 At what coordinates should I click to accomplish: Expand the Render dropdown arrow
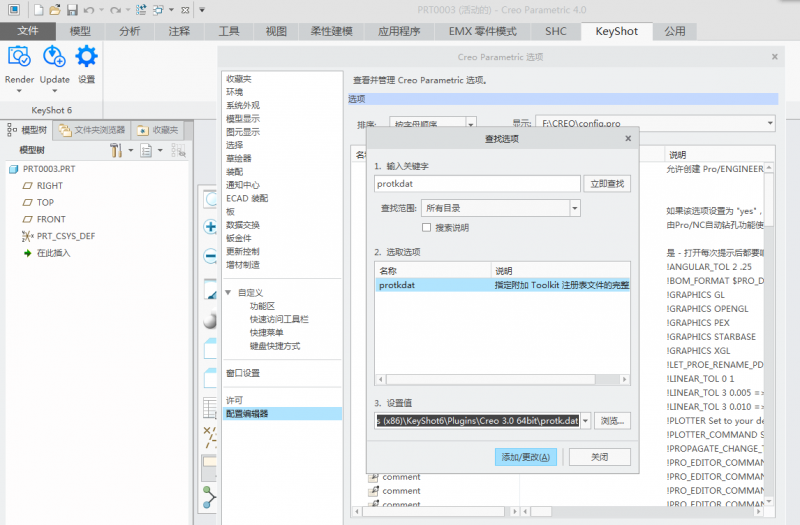pos(19,91)
